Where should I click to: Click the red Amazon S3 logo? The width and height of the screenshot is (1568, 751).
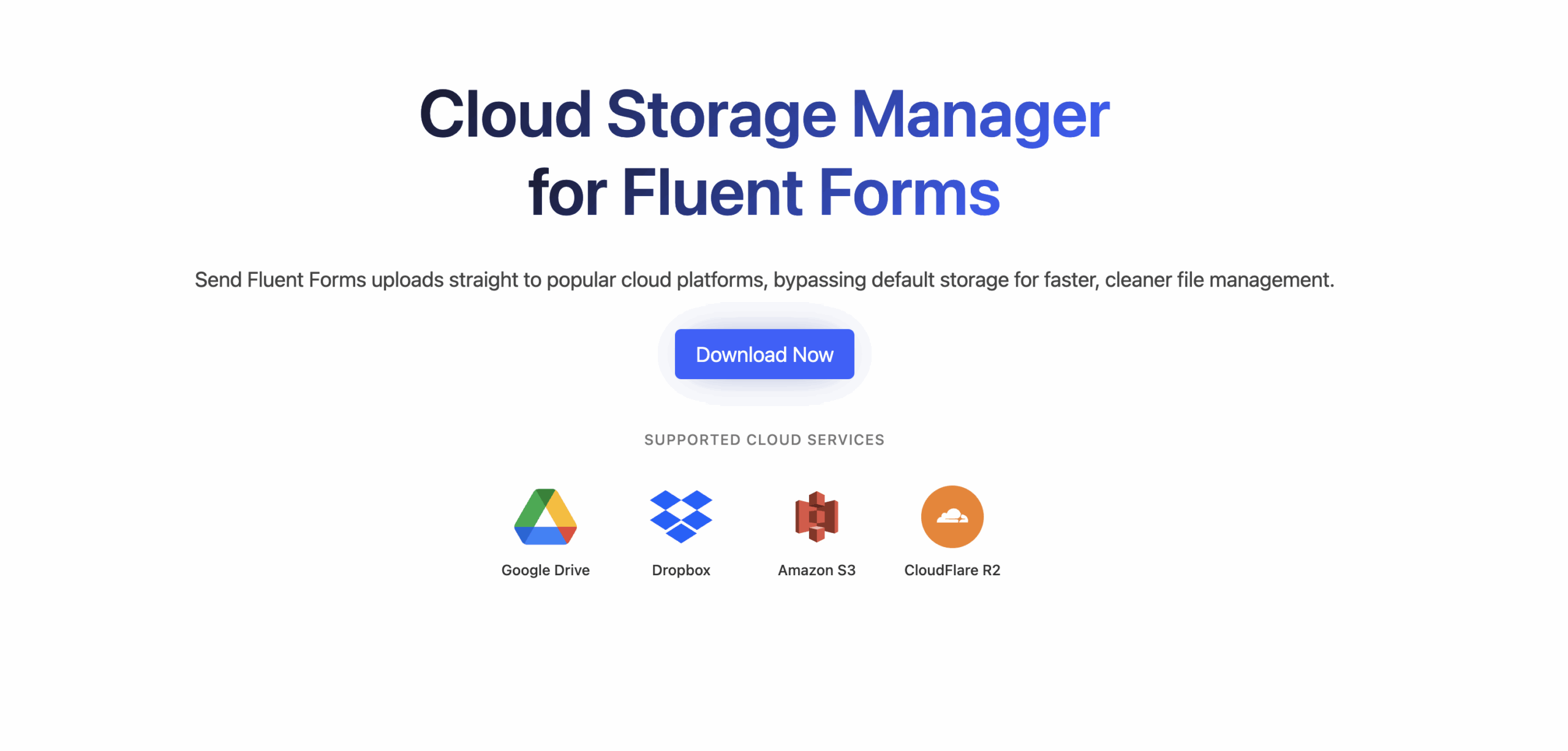(x=816, y=516)
